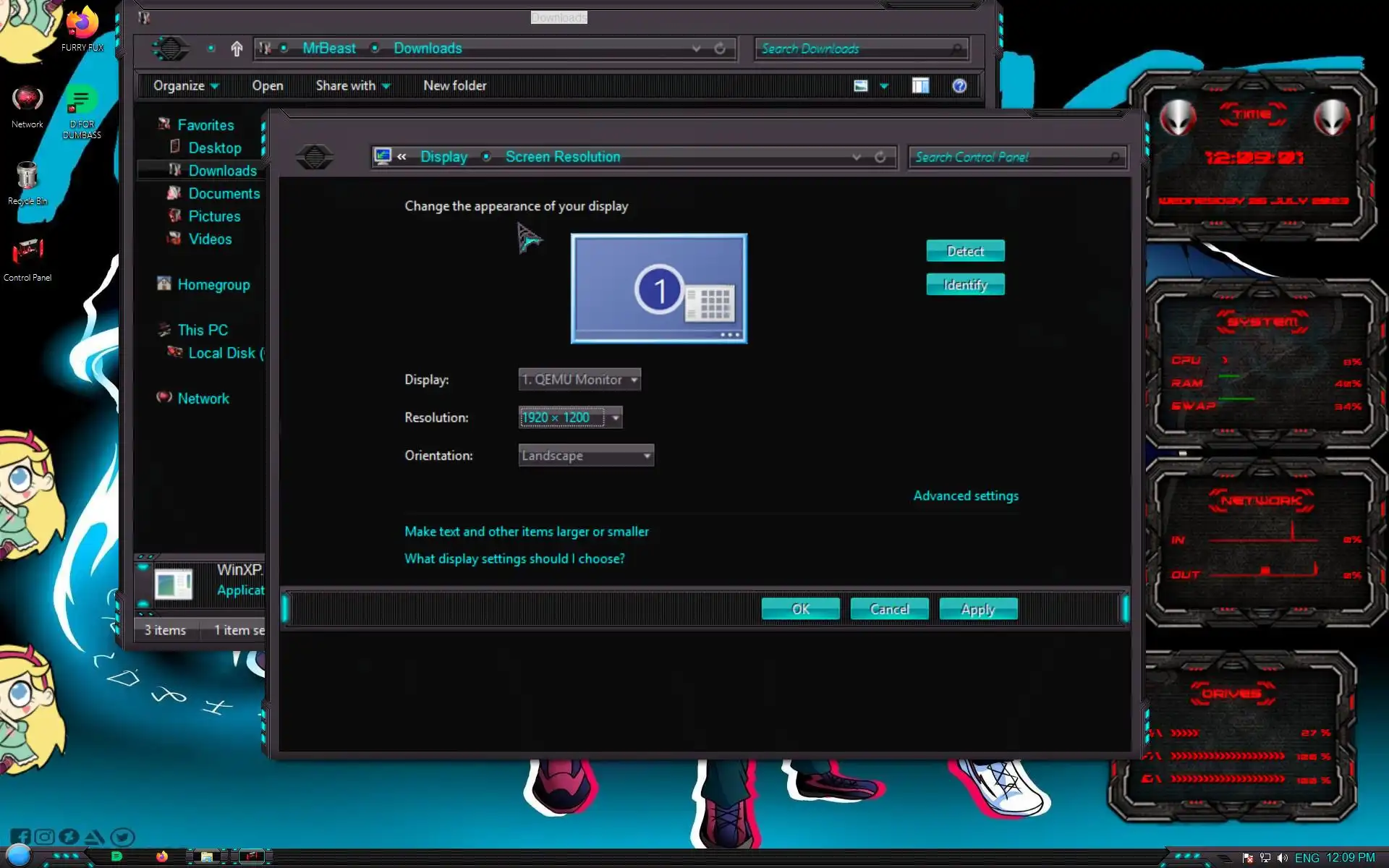Click Firefox icon in the taskbar

coord(162,856)
